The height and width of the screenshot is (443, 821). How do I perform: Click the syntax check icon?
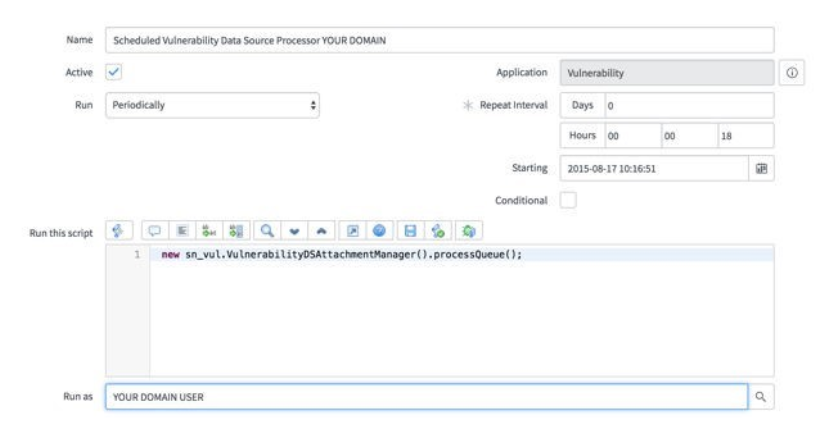click(x=438, y=231)
